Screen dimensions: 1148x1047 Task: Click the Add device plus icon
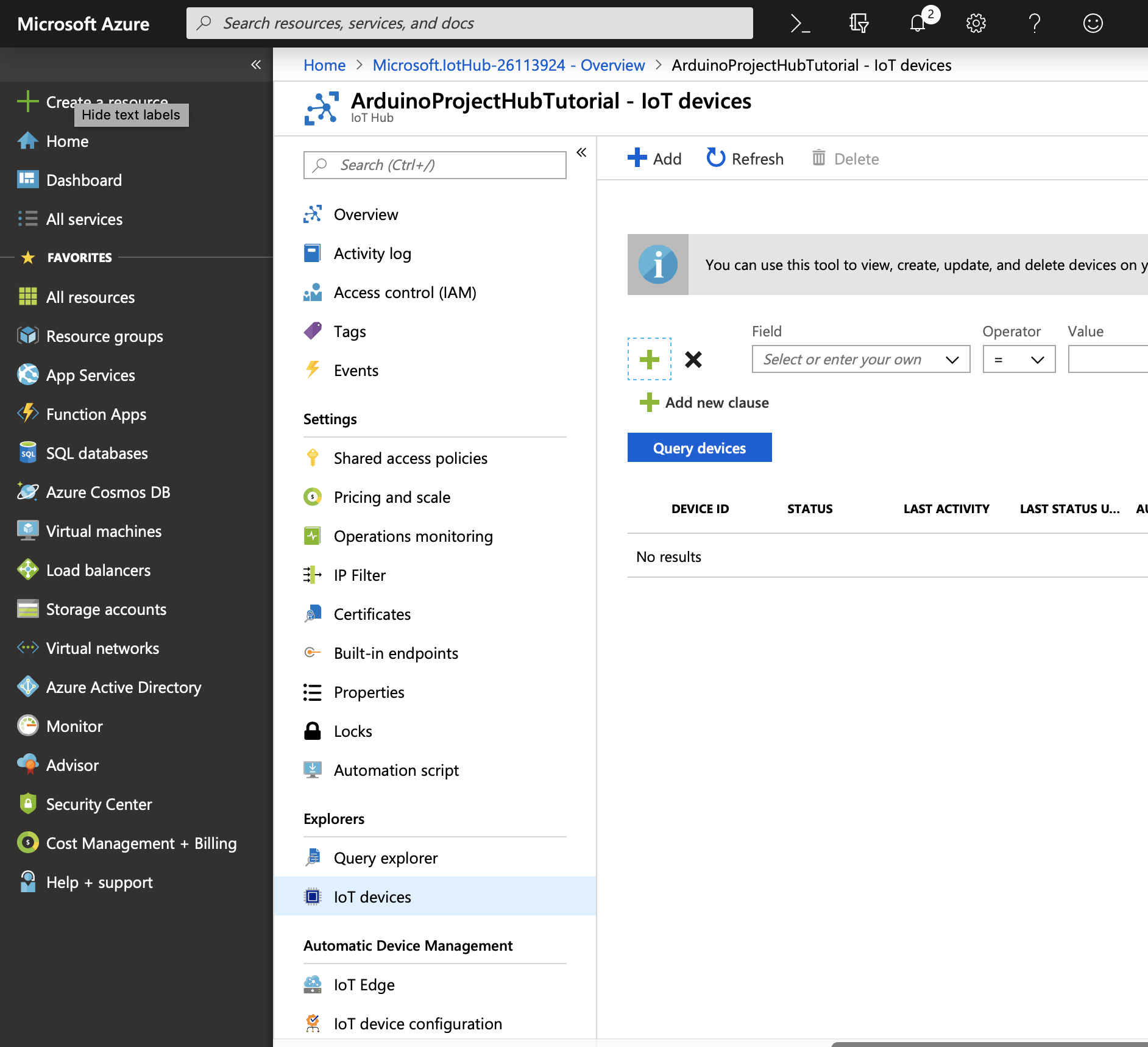coord(637,158)
